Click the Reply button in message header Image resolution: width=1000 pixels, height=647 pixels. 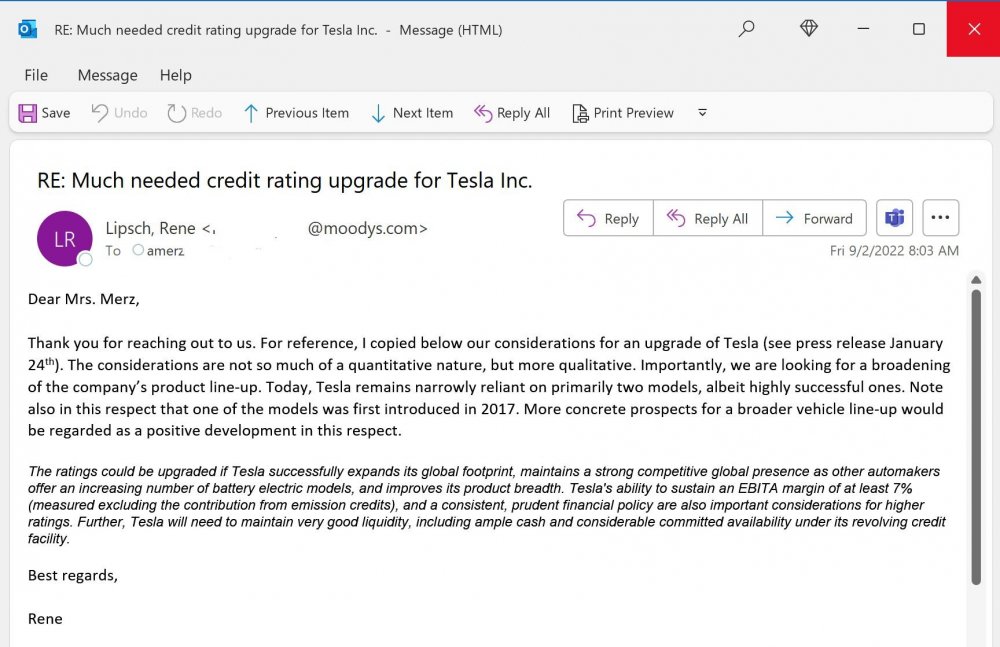608,218
